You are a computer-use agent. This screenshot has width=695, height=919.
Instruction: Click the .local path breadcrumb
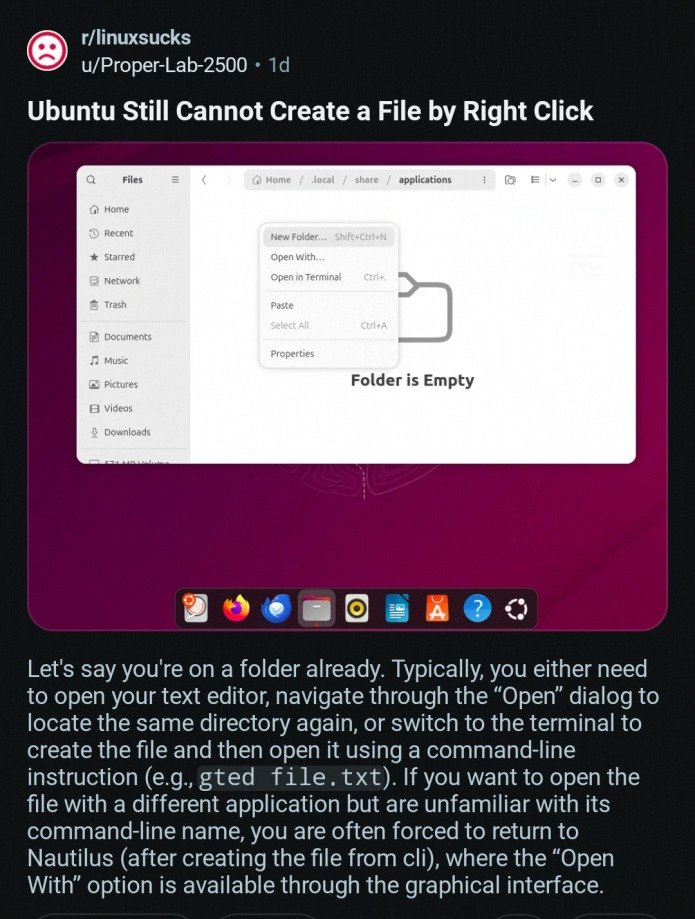coord(323,180)
